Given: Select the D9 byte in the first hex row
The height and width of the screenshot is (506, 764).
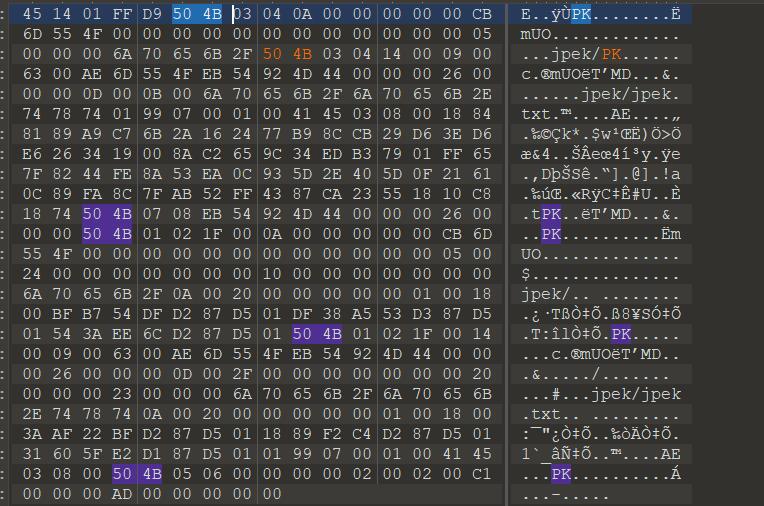Looking at the screenshot, I should (154, 14).
